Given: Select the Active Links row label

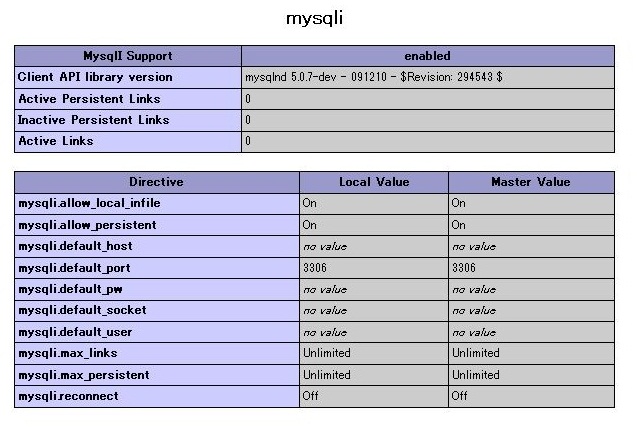Looking at the screenshot, I should [x=56, y=141].
